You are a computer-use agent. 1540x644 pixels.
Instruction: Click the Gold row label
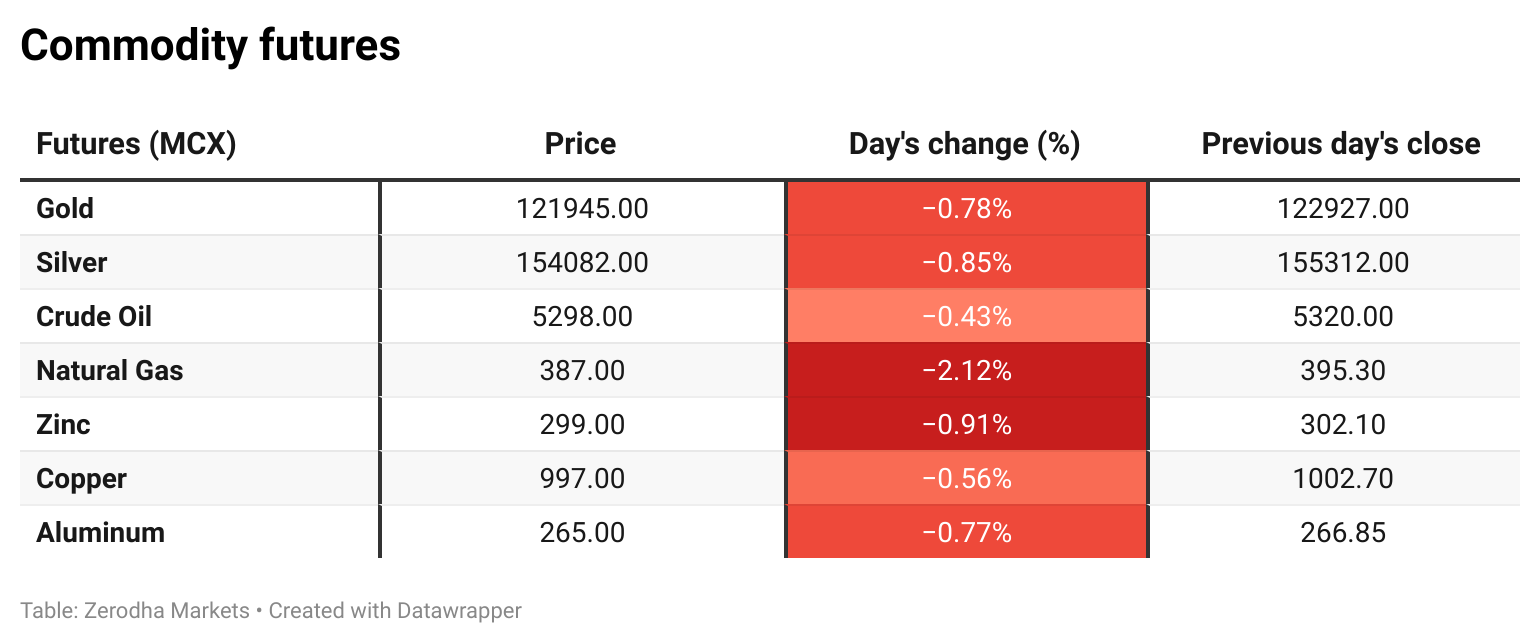pyautogui.click(x=65, y=209)
